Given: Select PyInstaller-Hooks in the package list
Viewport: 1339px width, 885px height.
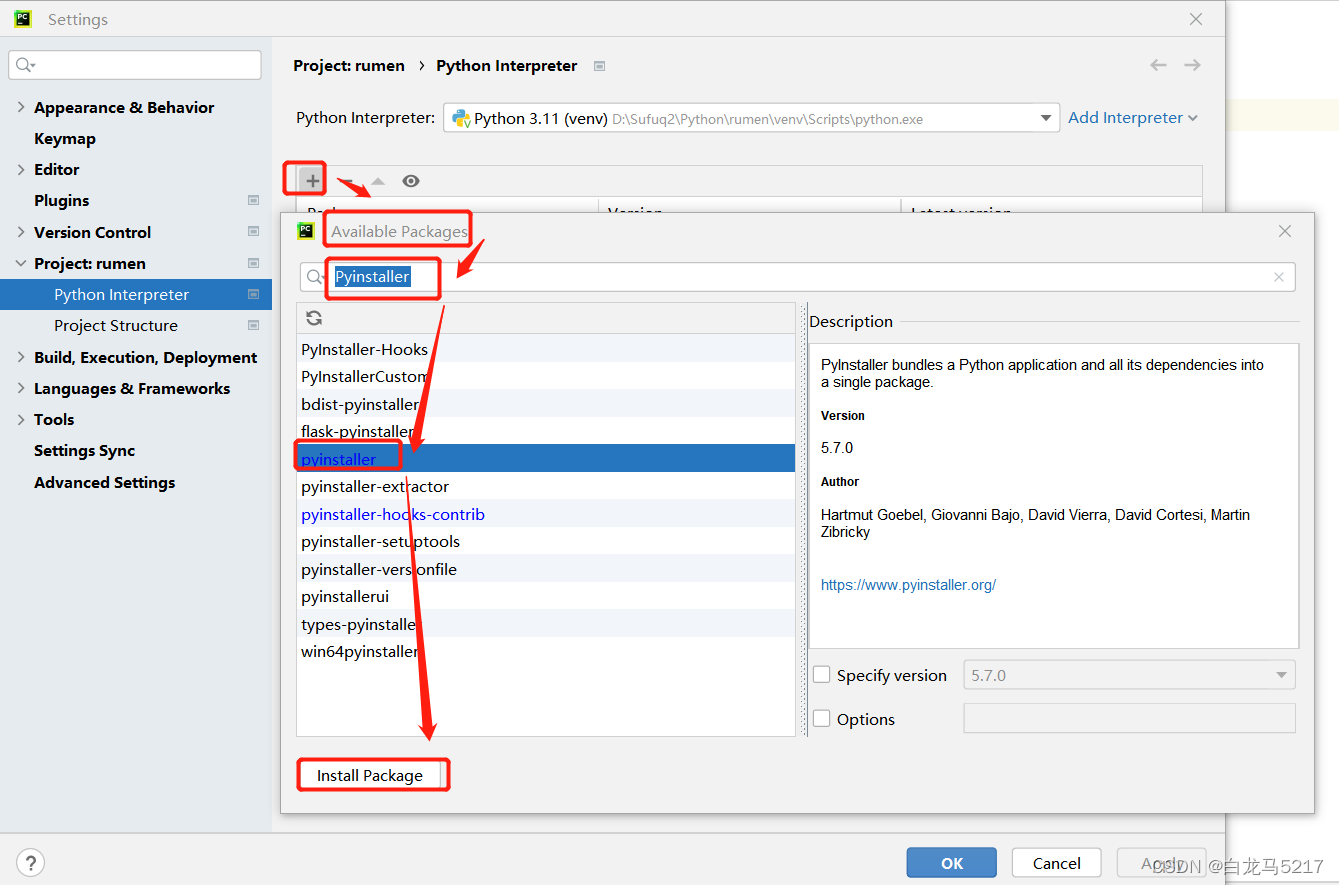Looking at the screenshot, I should tap(546, 349).
